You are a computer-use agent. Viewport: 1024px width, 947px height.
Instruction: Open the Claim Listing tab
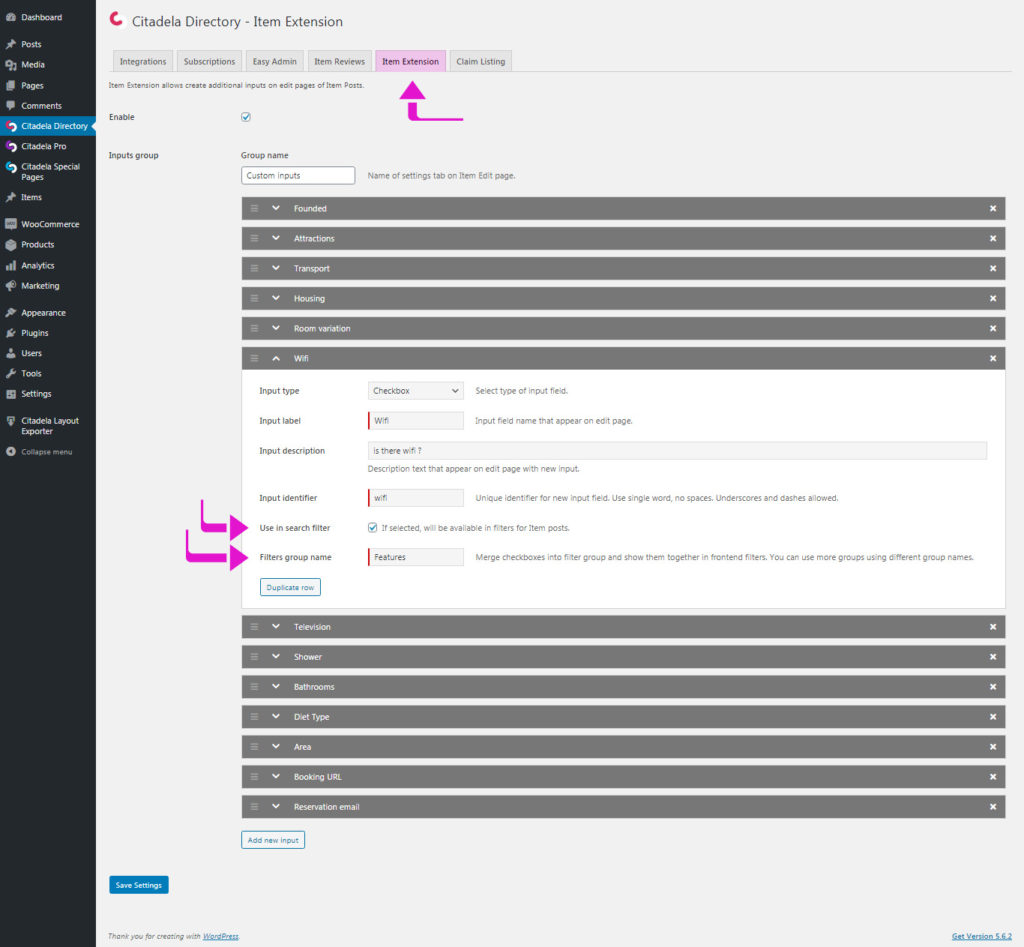481,61
